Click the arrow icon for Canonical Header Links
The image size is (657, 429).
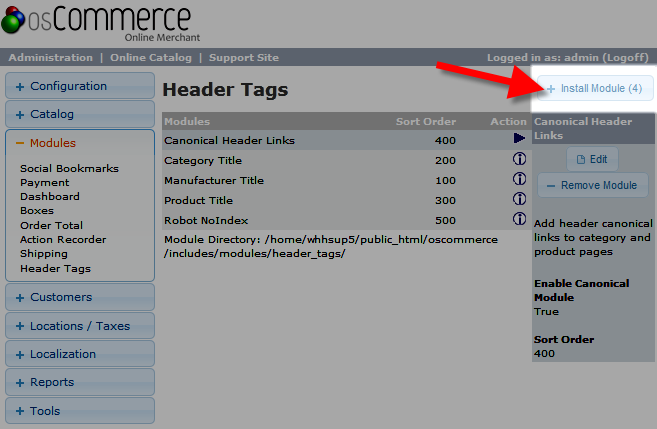coord(519,140)
